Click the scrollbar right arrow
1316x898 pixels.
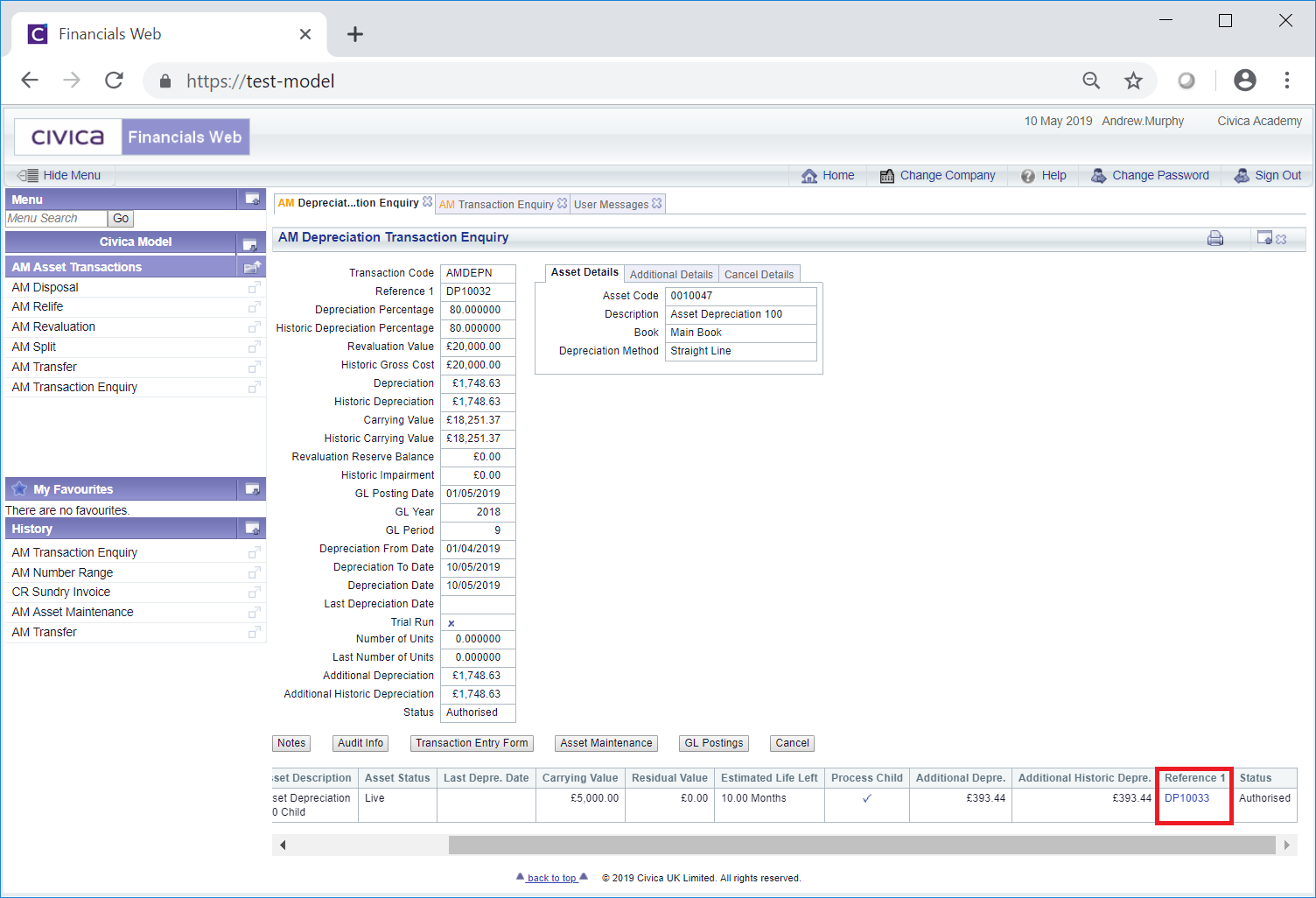[x=1286, y=845]
